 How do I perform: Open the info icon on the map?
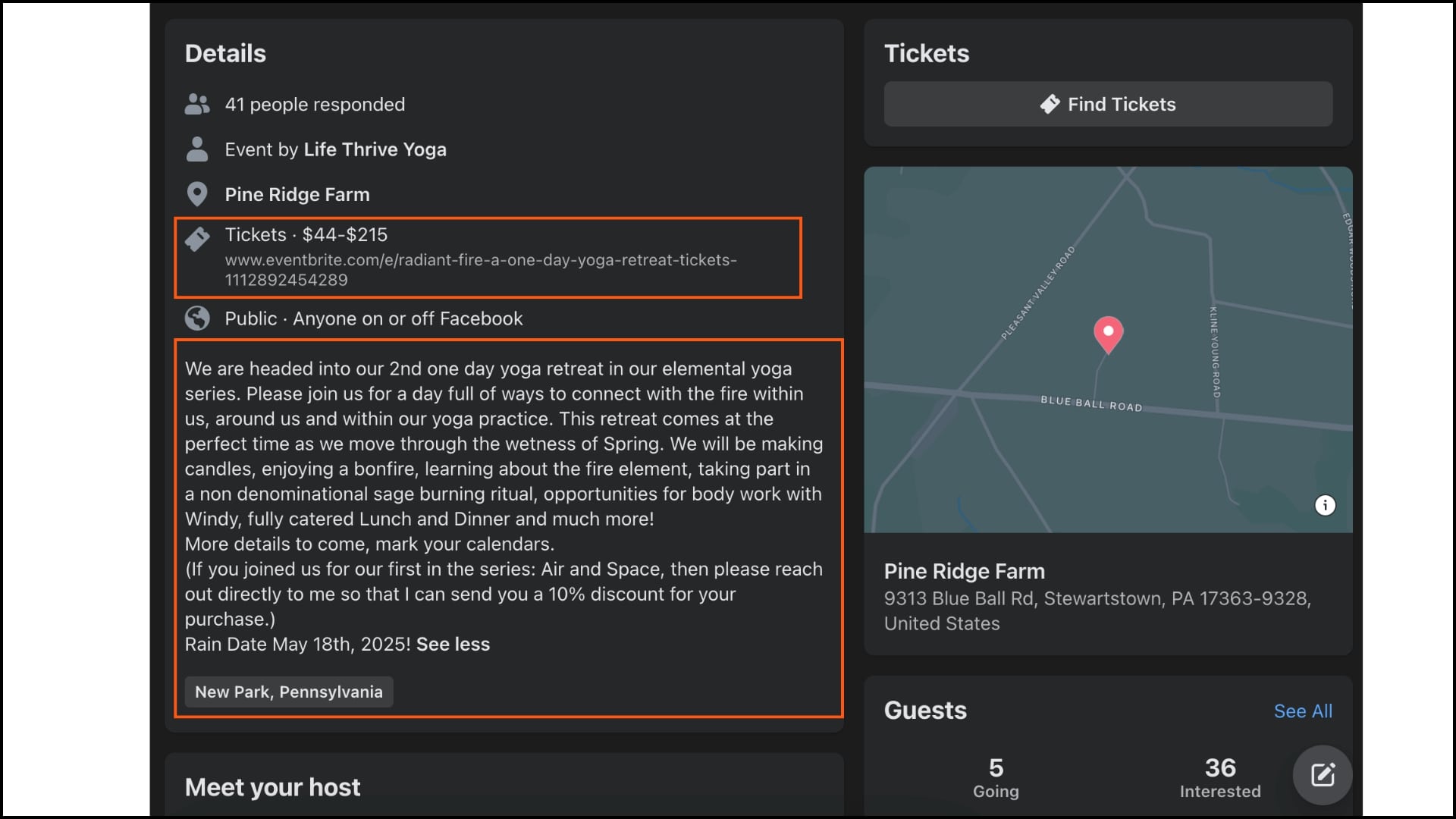coord(1325,505)
